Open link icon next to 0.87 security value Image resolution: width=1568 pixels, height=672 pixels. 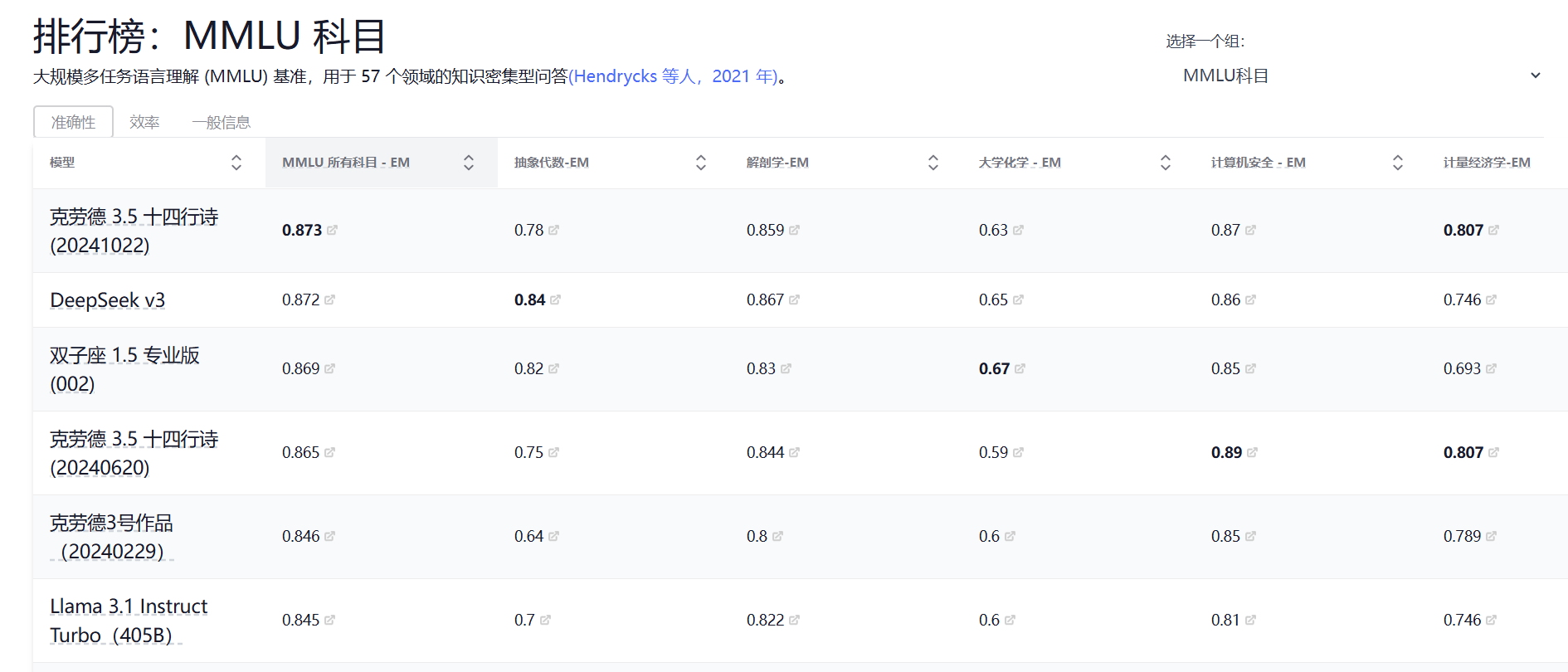pos(1250,230)
